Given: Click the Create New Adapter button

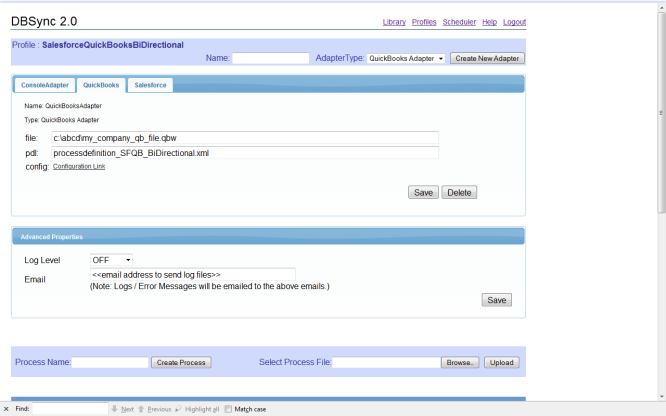Looking at the screenshot, I should point(487,59).
